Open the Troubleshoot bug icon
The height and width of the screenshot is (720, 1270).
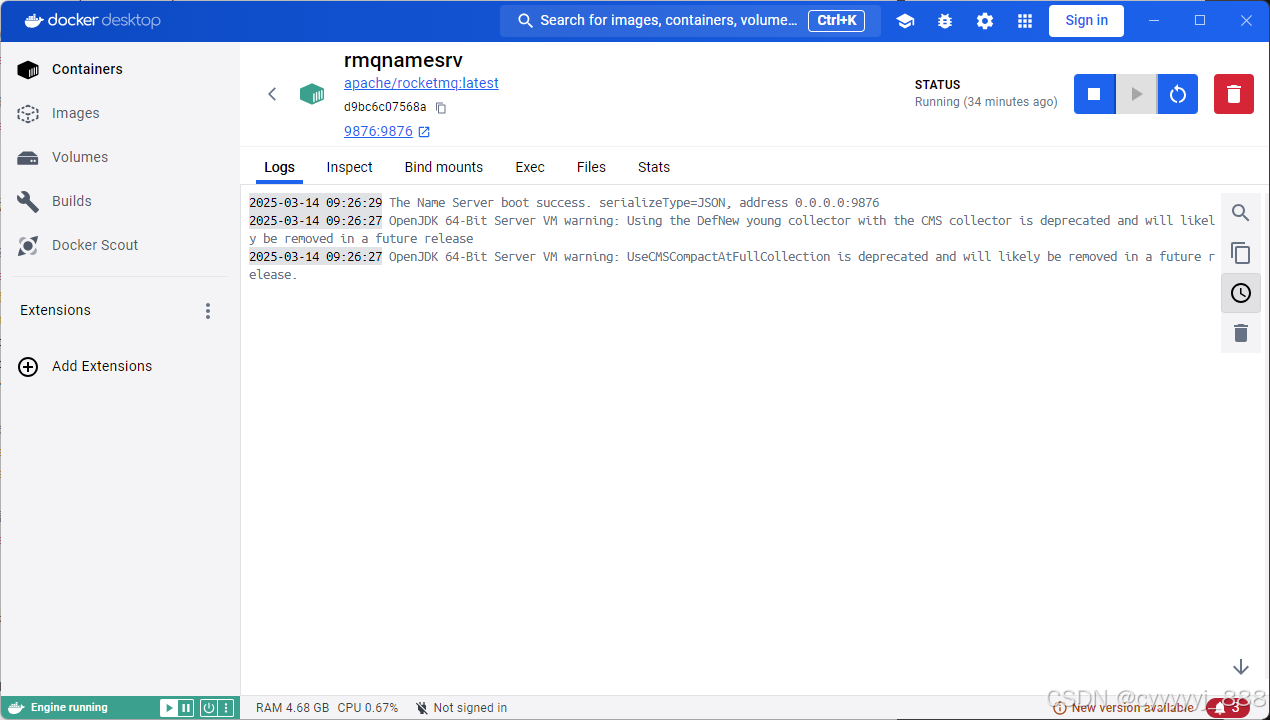click(x=944, y=20)
